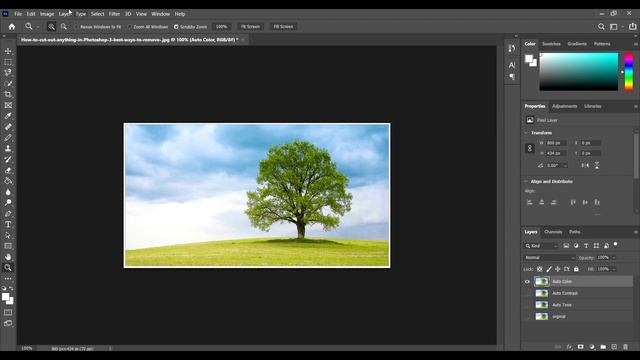Delete layer using the trash icon

click(625, 347)
